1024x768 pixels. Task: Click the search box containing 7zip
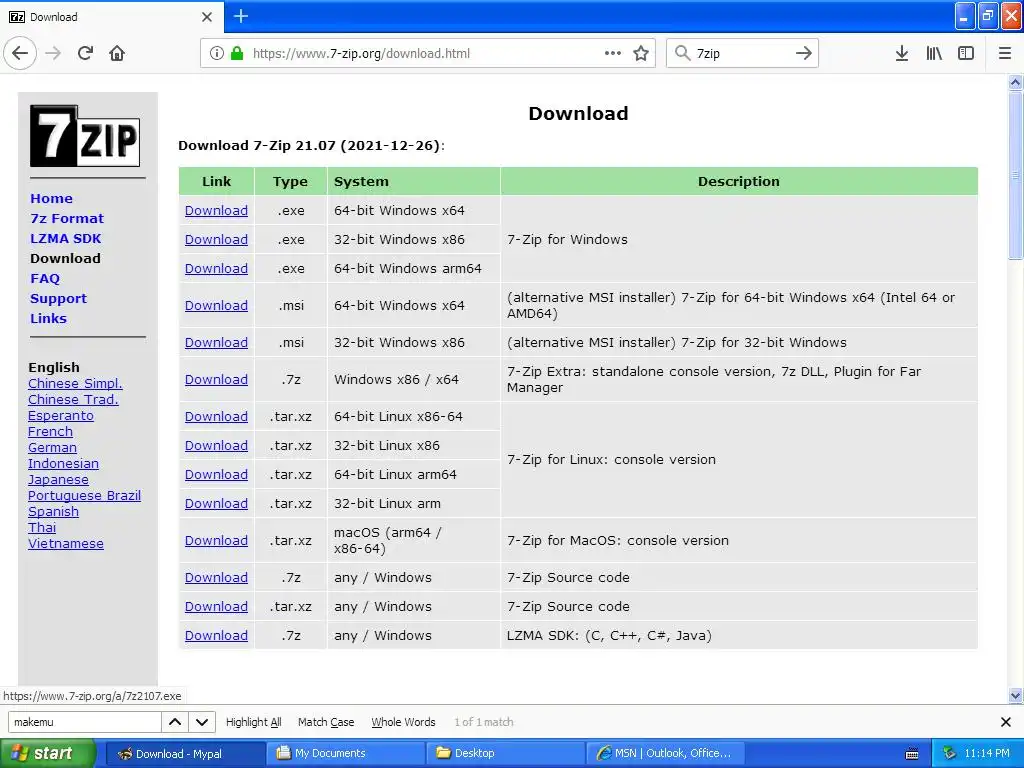click(741, 53)
